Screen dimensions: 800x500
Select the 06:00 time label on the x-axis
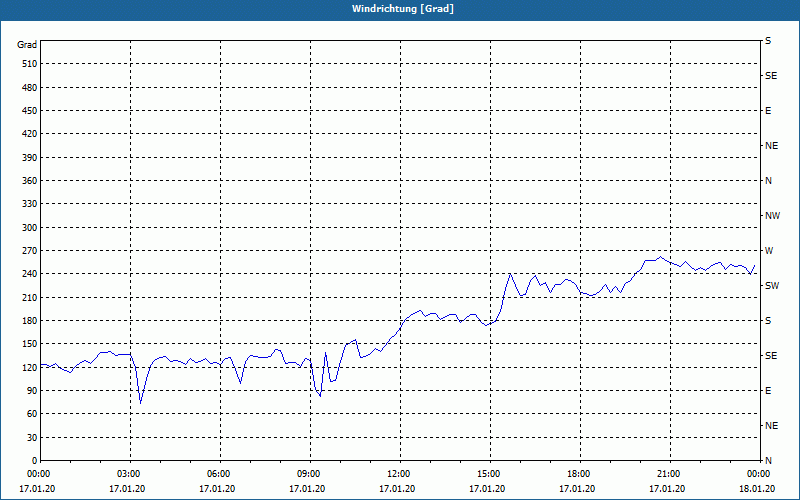(x=217, y=474)
